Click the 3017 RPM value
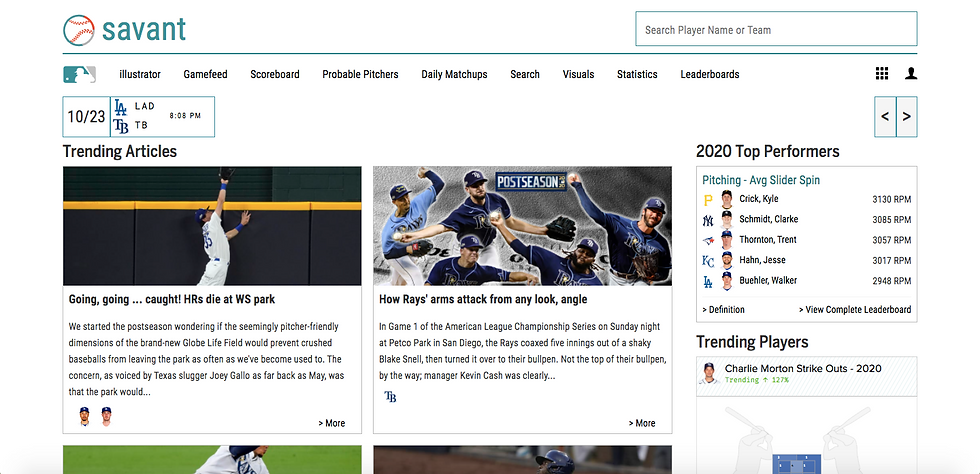The height and width of the screenshot is (474, 980). click(x=892, y=261)
